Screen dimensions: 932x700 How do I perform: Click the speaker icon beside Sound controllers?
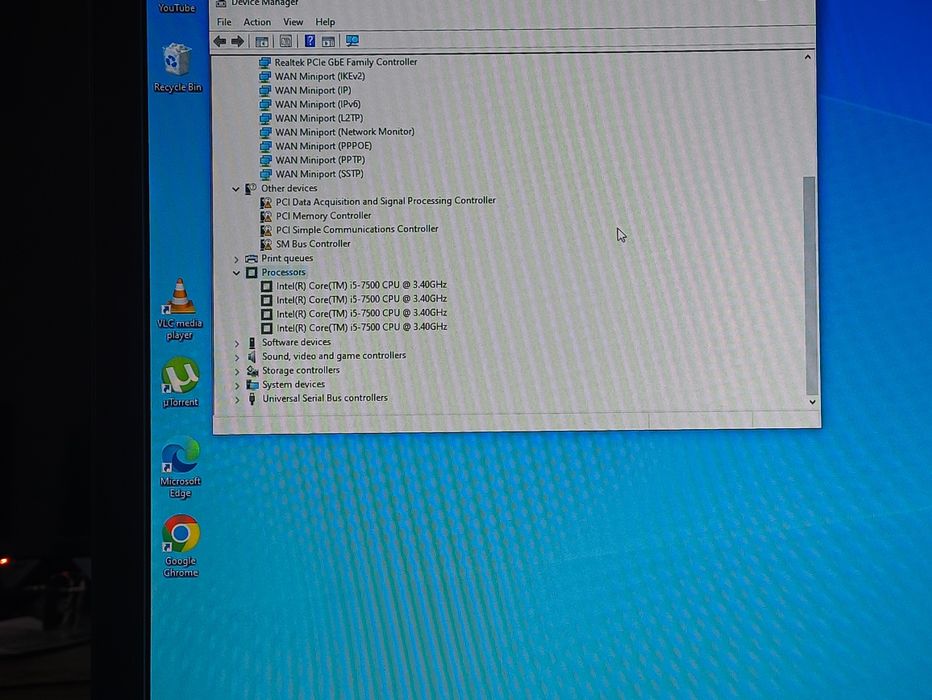click(252, 357)
